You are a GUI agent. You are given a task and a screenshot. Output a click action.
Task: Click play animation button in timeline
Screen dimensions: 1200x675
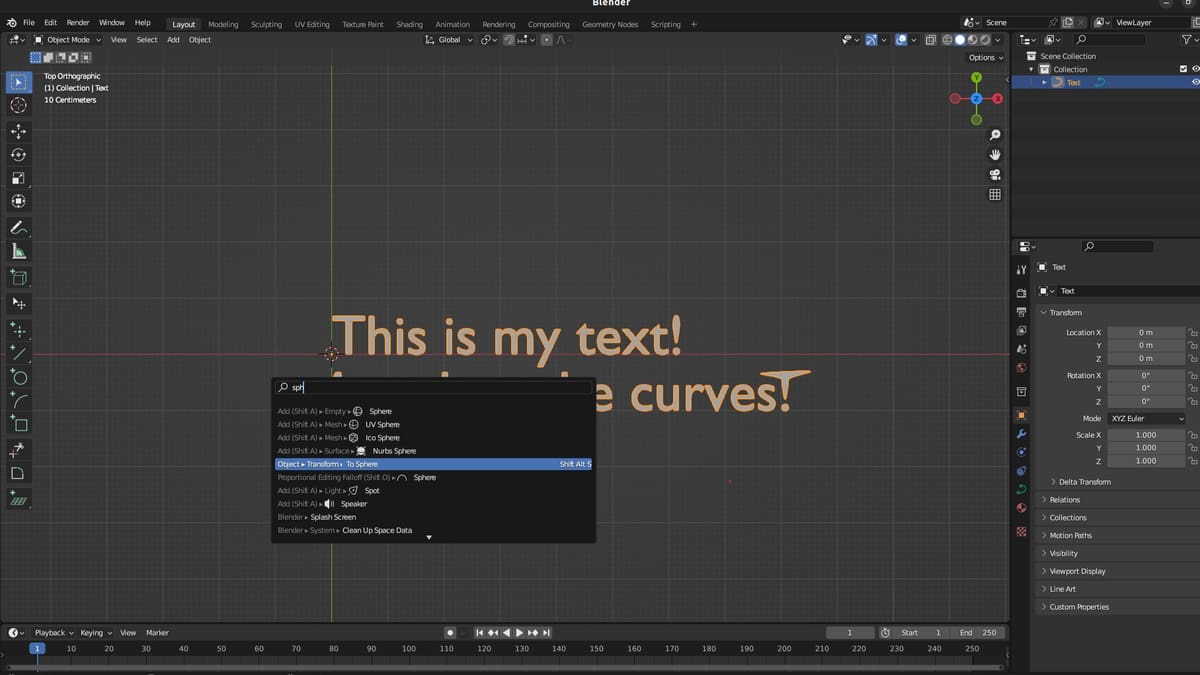click(519, 633)
